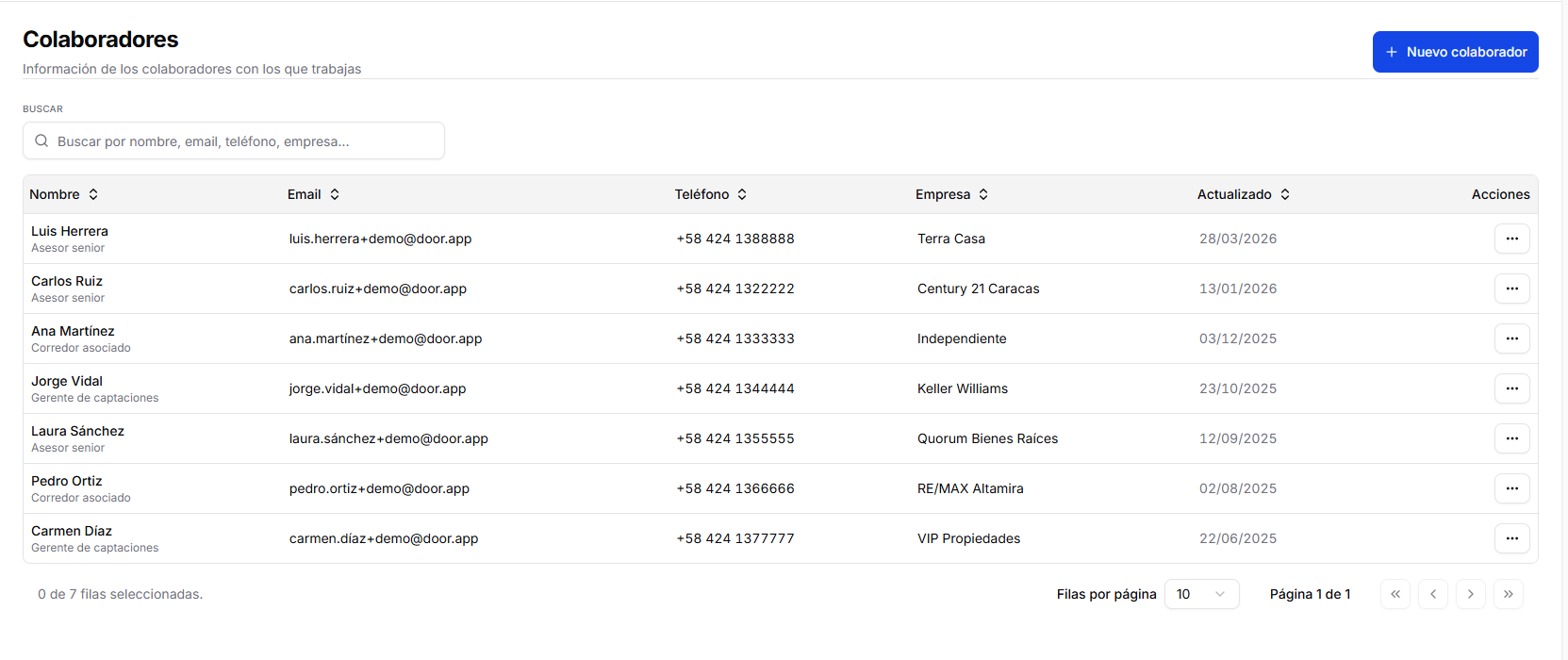Image resolution: width=1568 pixels, height=660 pixels.
Task: Click phone number +58 424 1377777
Action: point(735,538)
